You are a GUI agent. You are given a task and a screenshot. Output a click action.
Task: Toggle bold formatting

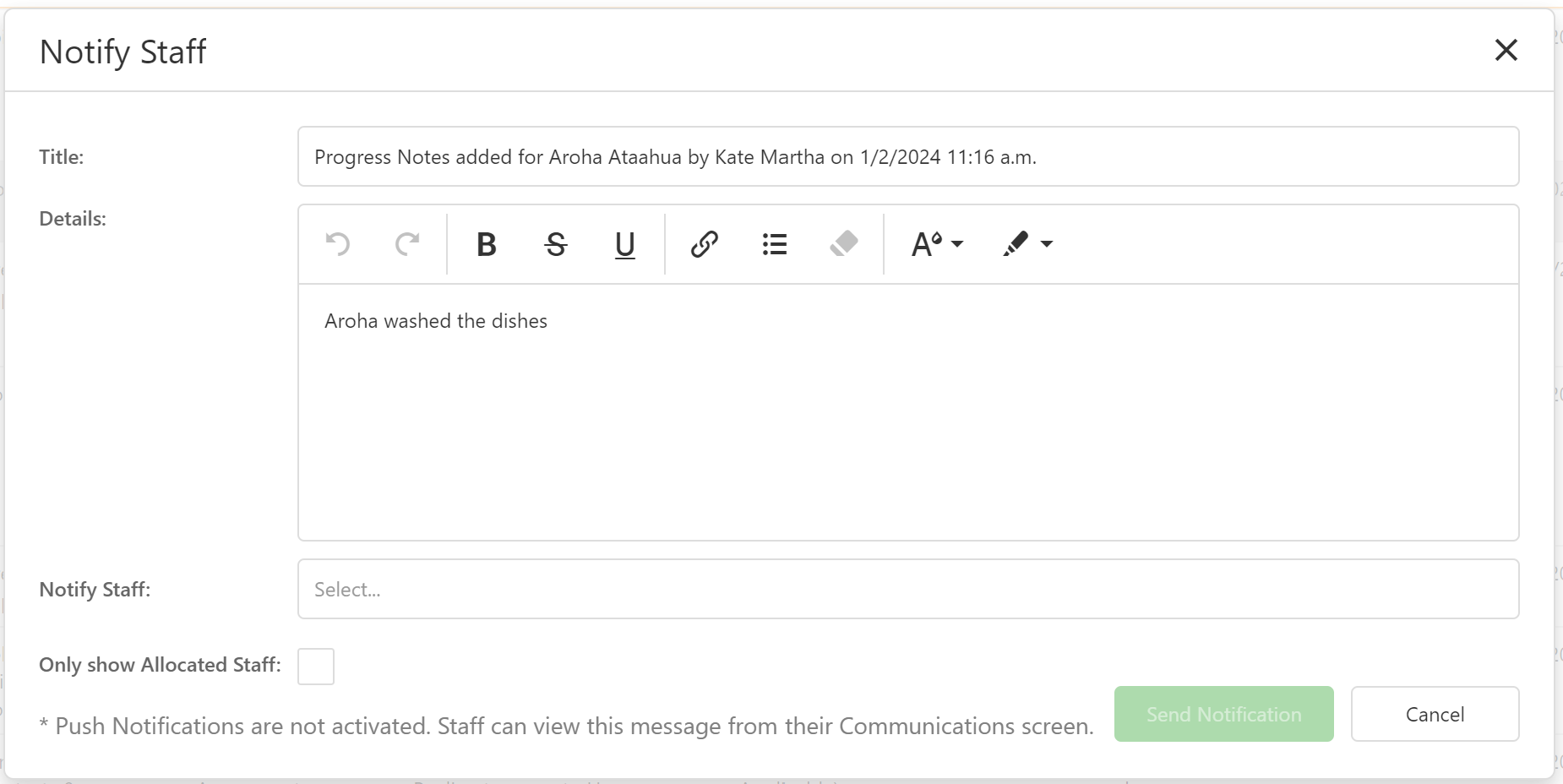[486, 244]
